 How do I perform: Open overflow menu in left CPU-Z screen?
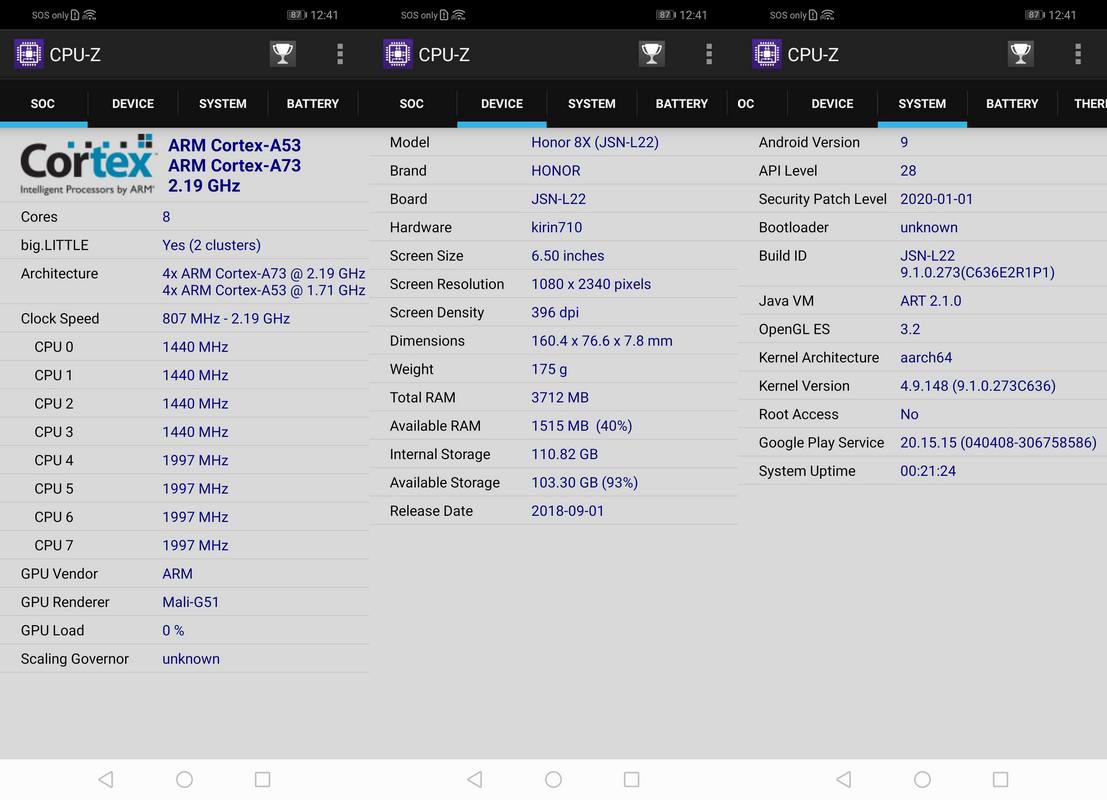tap(340, 54)
